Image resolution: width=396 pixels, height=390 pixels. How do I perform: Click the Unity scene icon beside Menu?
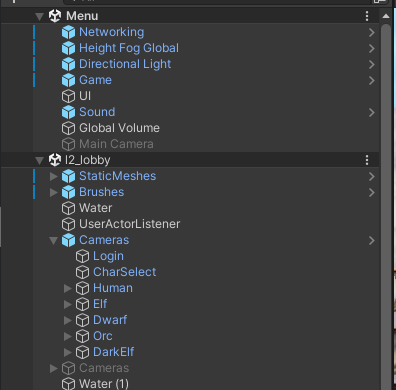pos(55,16)
